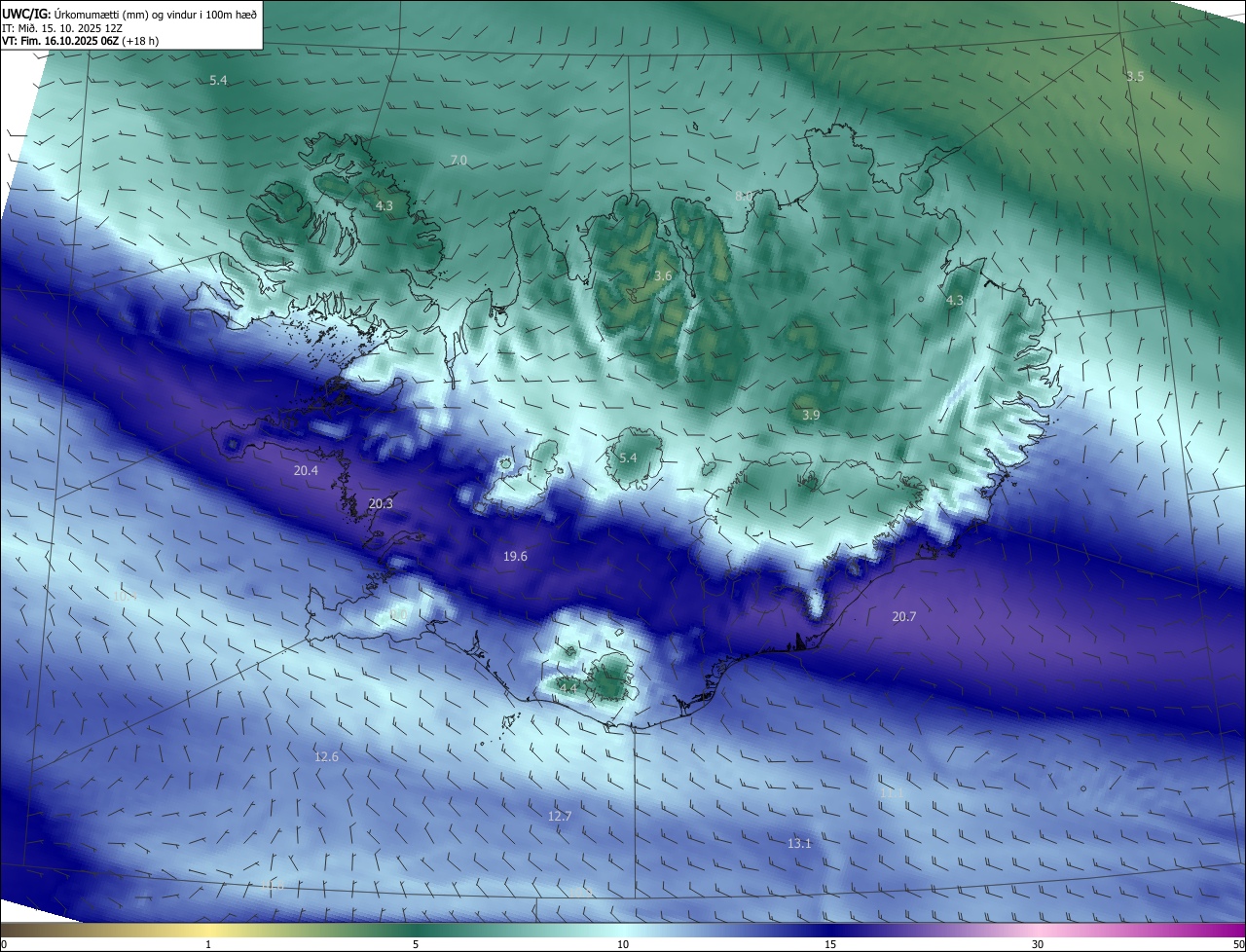Click the '50' tick on the colour scale
1246x952 pixels.
pos(1238,944)
